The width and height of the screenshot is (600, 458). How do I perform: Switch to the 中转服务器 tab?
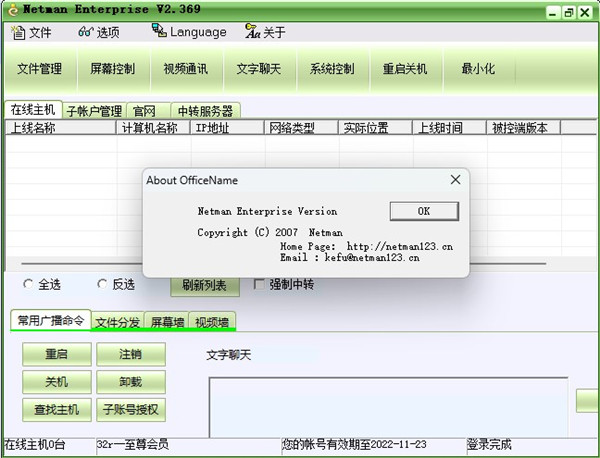coord(204,111)
